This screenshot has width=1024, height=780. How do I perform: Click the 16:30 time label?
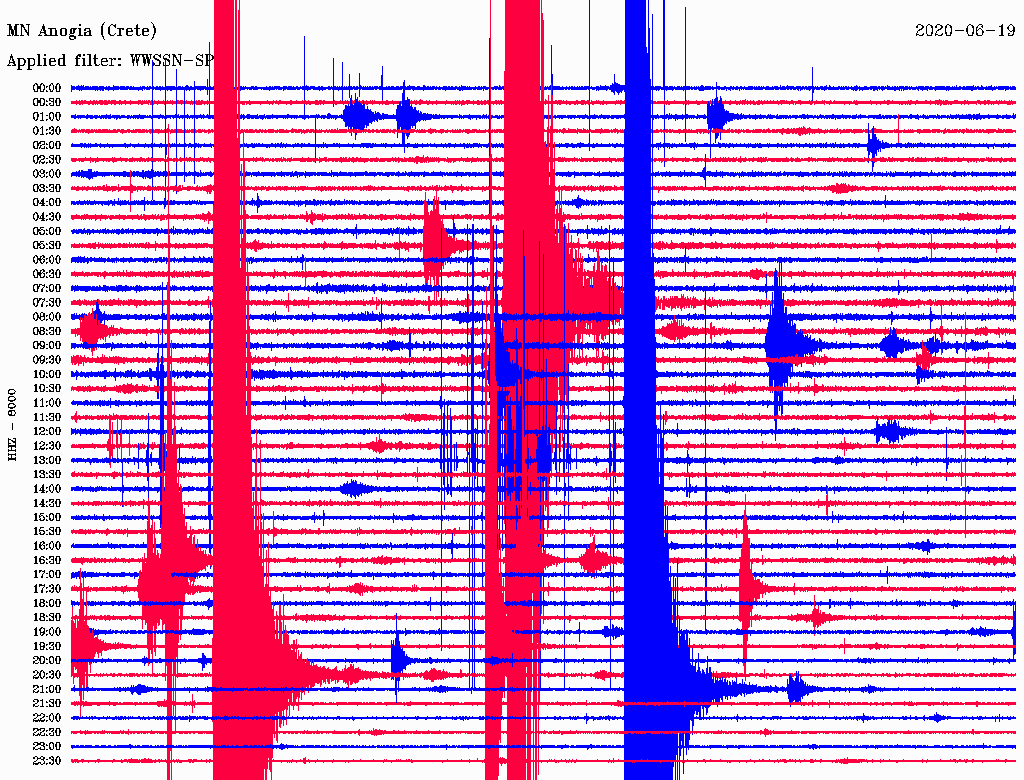47,560
